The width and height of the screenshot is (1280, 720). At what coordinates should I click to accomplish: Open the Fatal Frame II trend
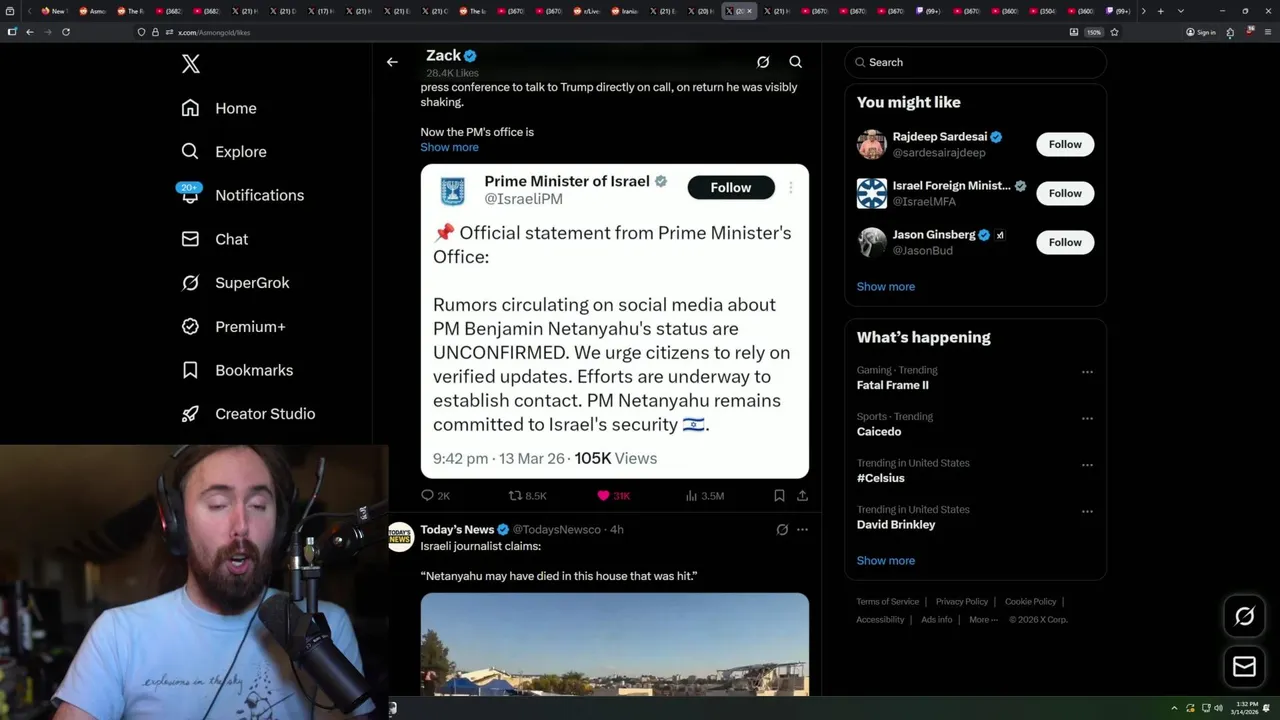[893, 385]
